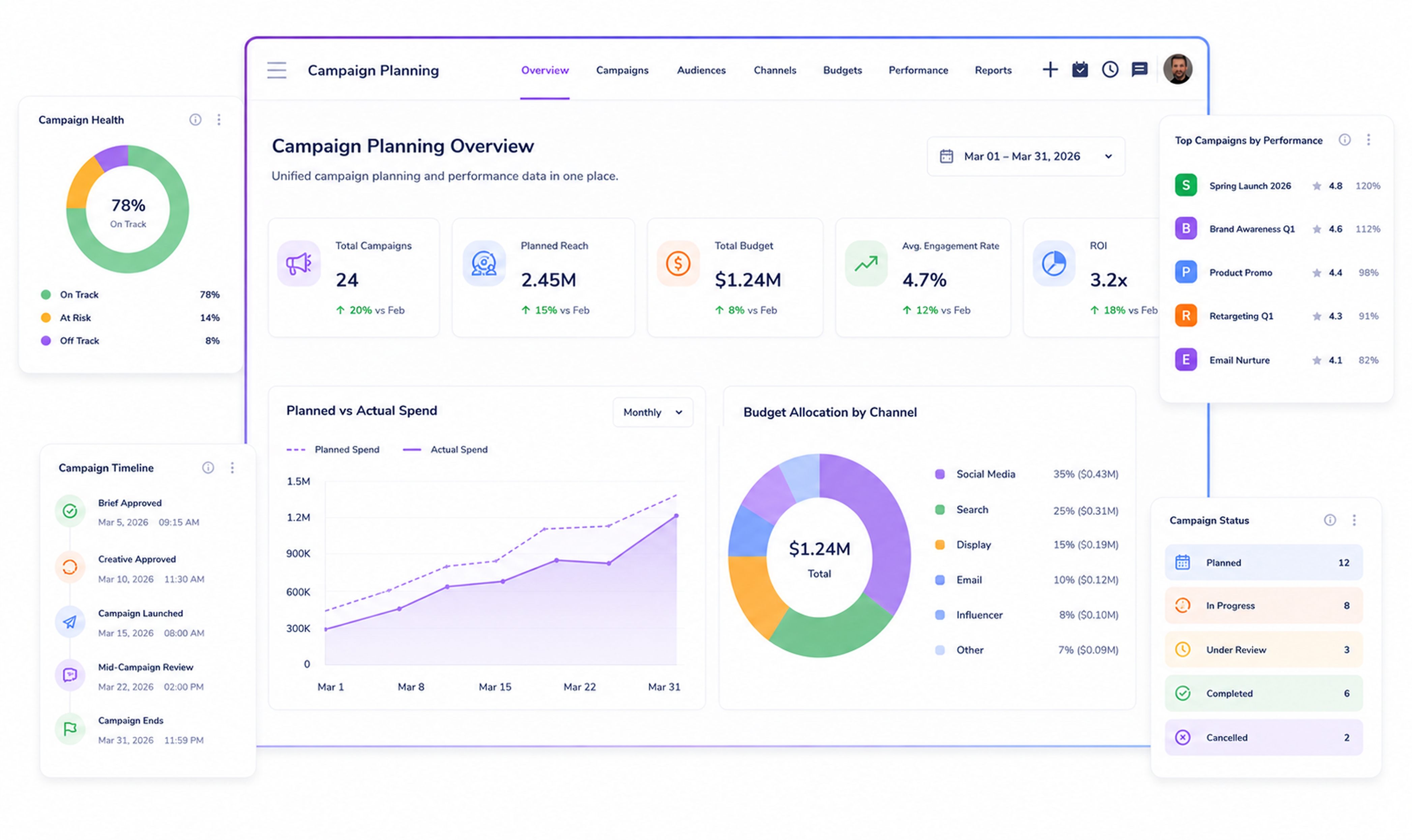Select the Planned status row
This screenshot has height=840, width=1412.
[x=1263, y=563]
